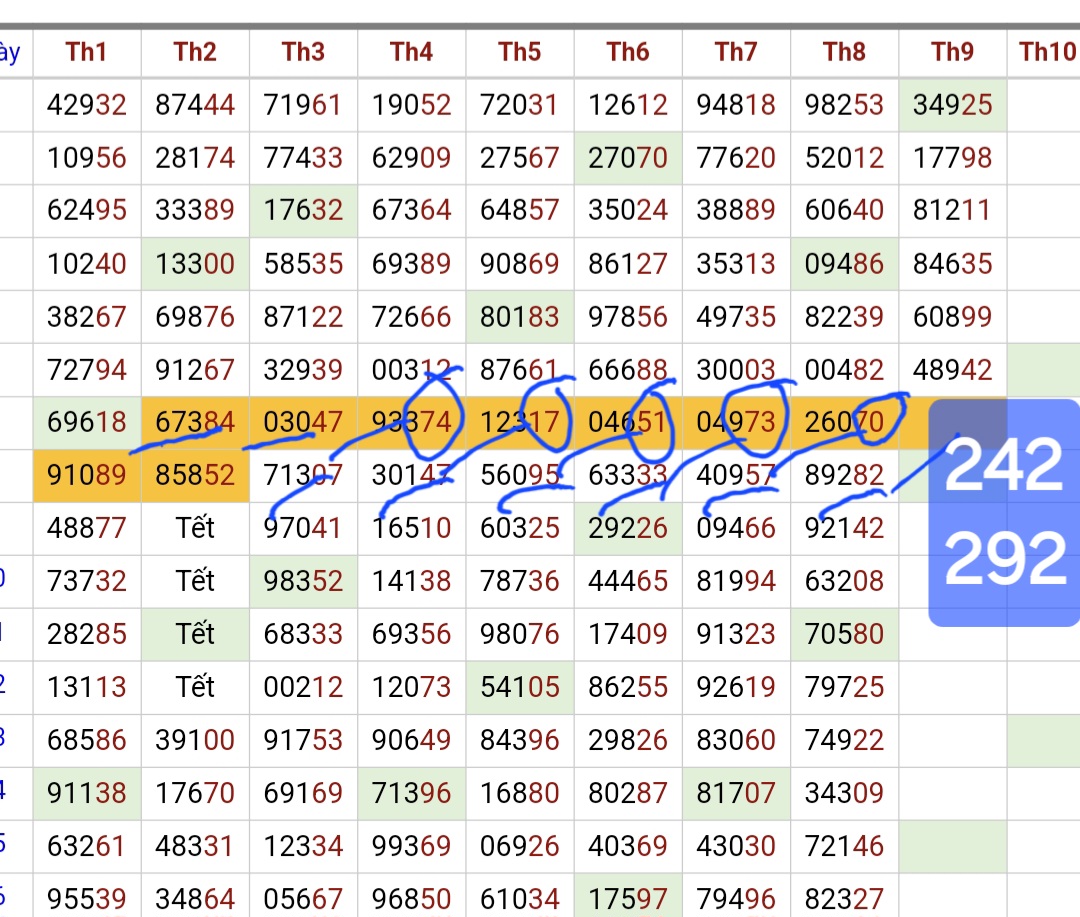Click green-highlighted cell 34925

click(x=952, y=105)
